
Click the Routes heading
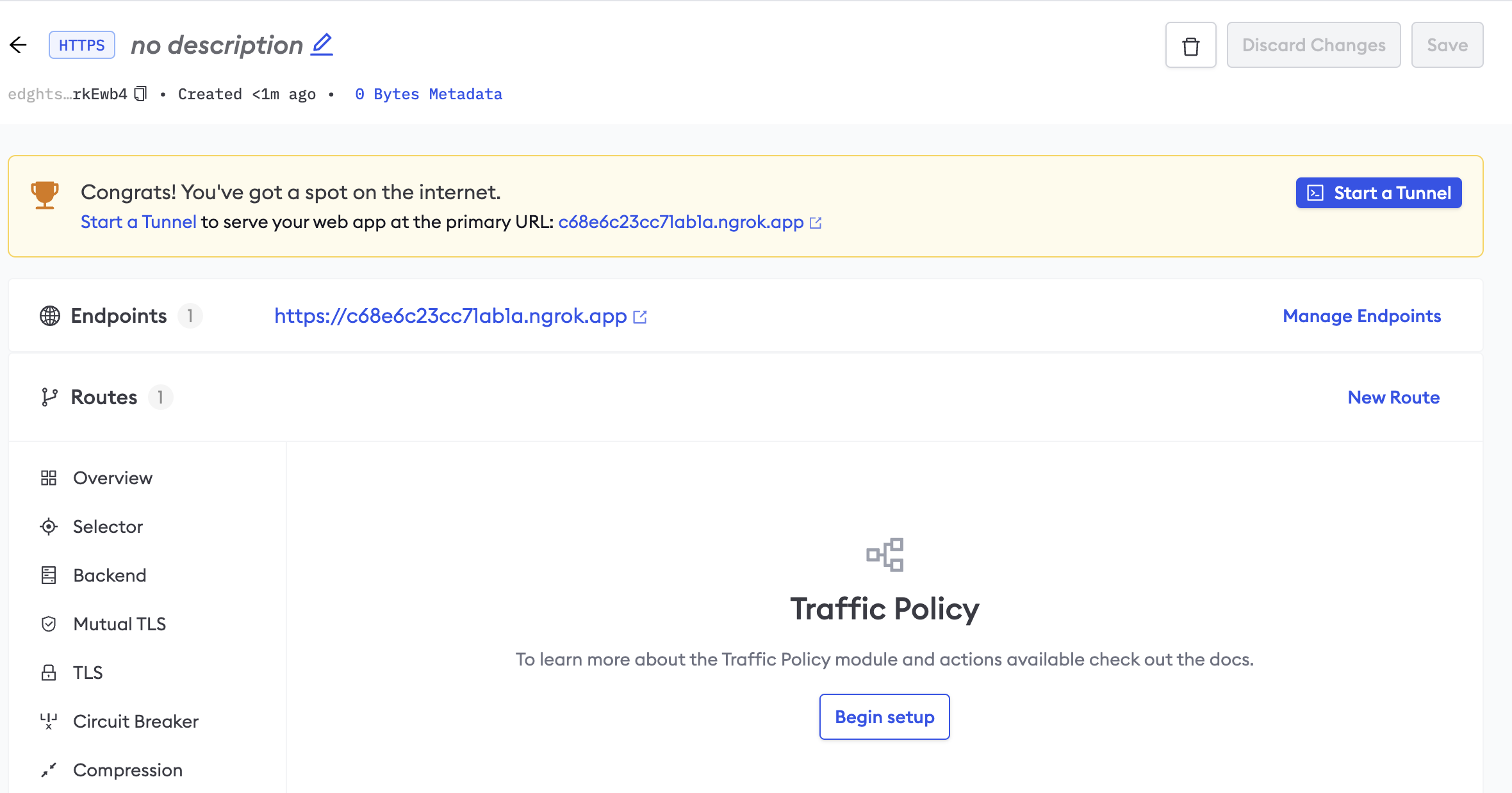click(104, 397)
